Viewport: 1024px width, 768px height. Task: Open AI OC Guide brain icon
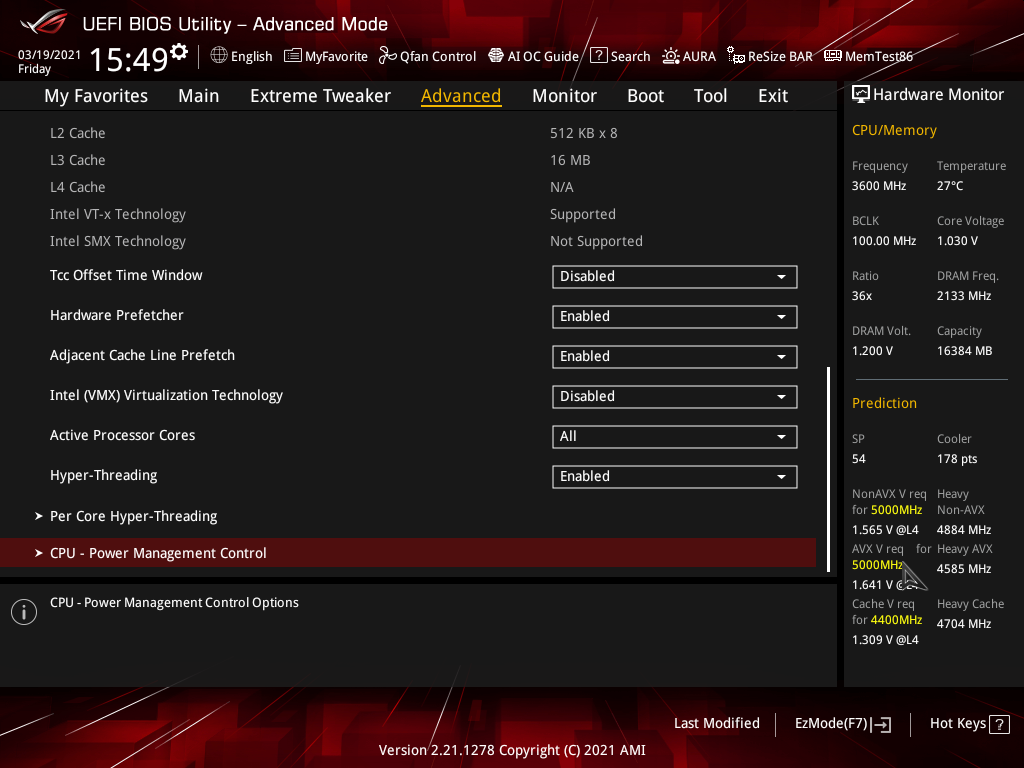[496, 56]
